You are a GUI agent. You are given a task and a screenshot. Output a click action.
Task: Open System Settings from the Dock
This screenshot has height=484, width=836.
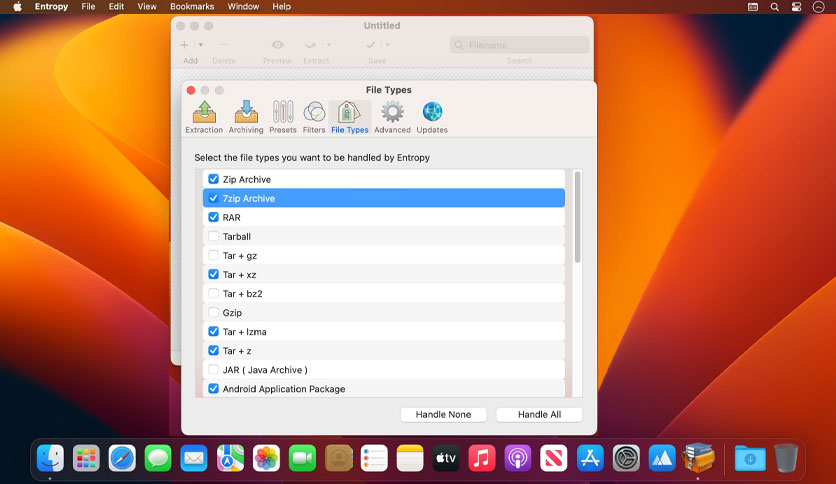click(x=626, y=458)
